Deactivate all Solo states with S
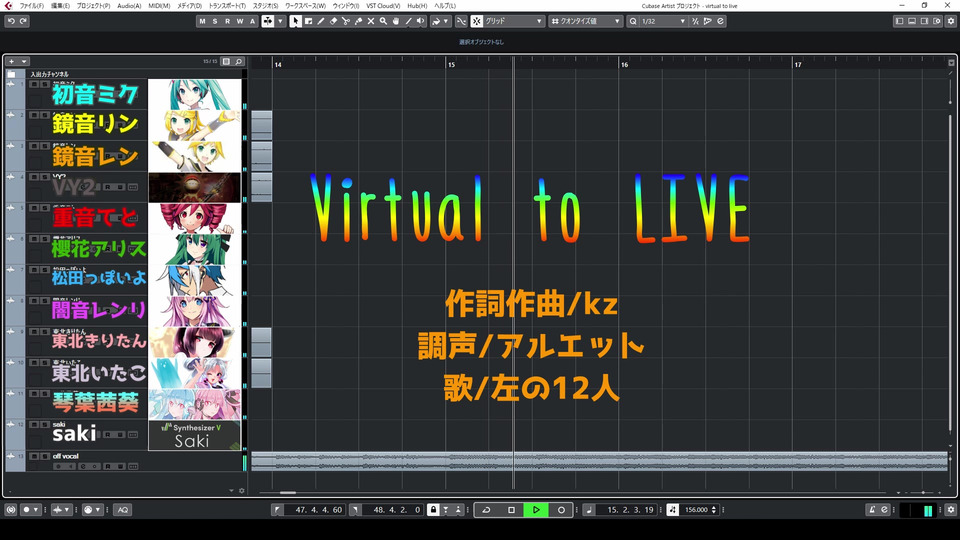Screen dimensions: 960x540 point(215,21)
